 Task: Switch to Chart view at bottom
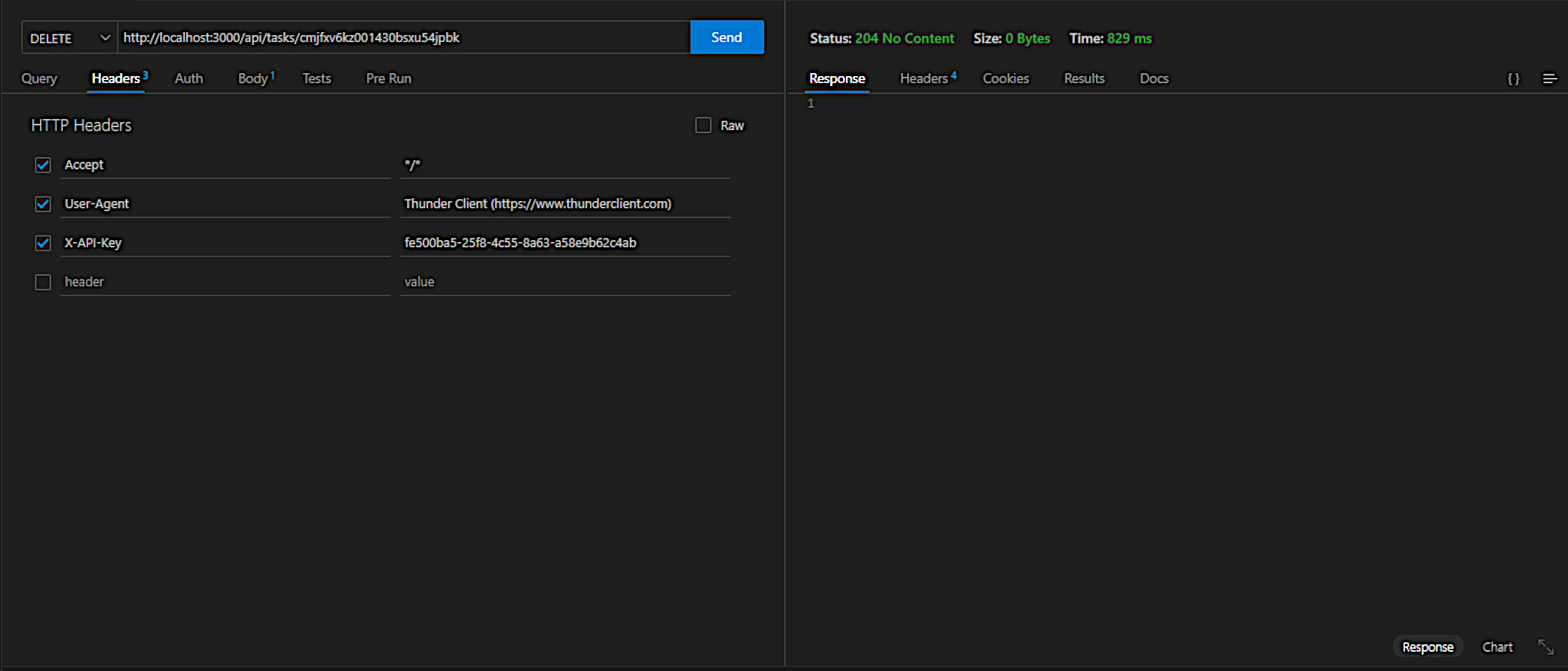(x=1497, y=647)
